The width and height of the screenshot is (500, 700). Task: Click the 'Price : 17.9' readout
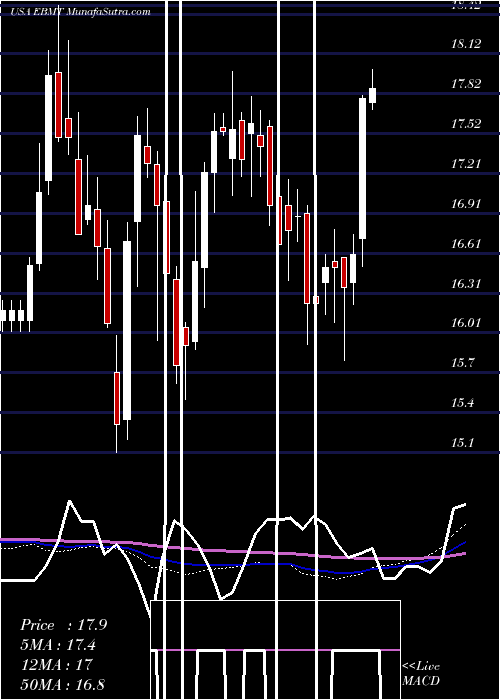click(63, 625)
